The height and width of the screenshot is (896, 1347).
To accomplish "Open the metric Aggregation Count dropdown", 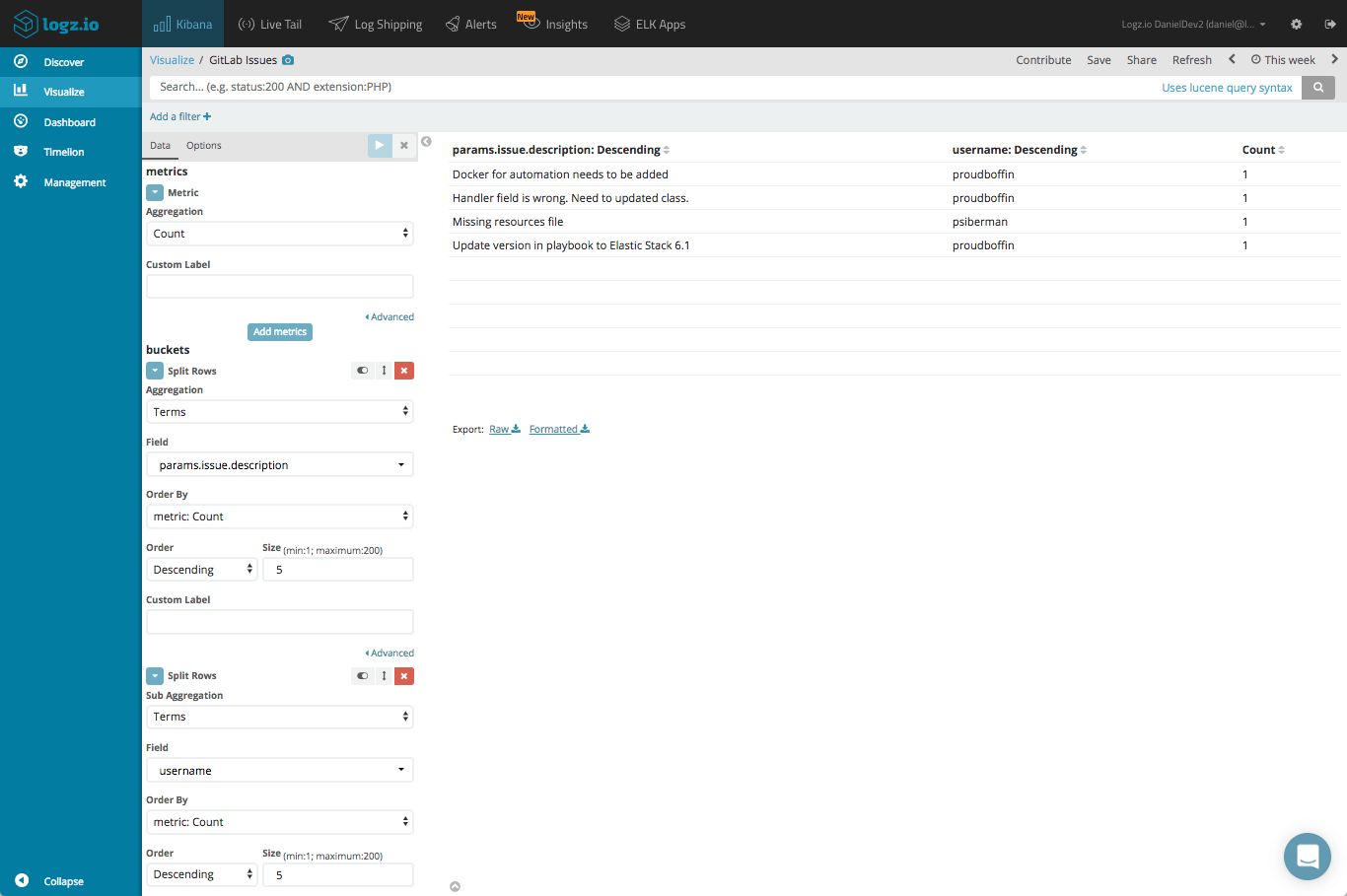I will point(279,234).
